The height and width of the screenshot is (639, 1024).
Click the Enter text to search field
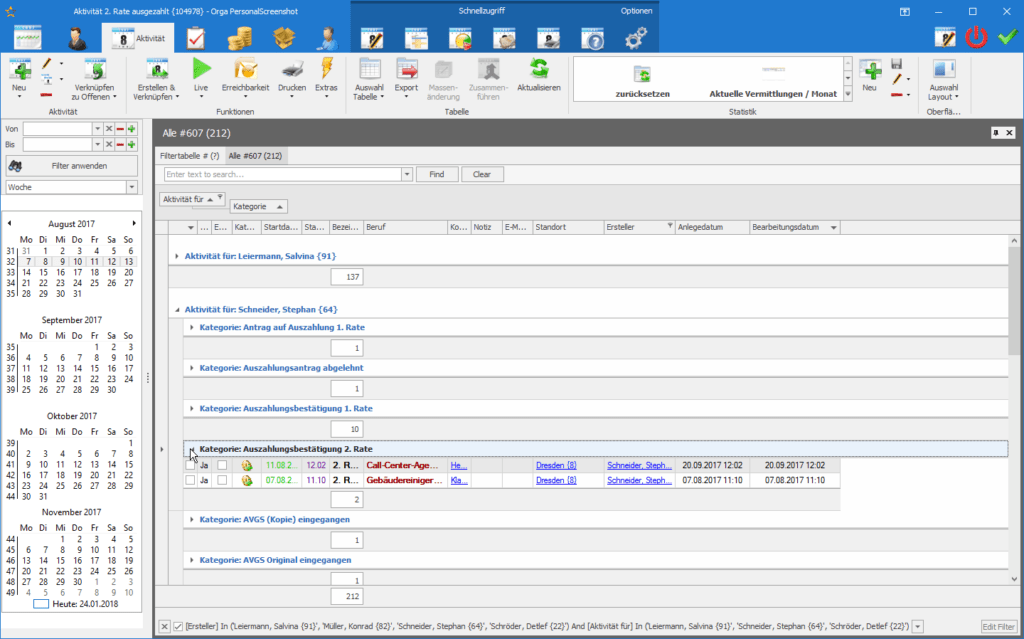pyautogui.click(x=283, y=174)
